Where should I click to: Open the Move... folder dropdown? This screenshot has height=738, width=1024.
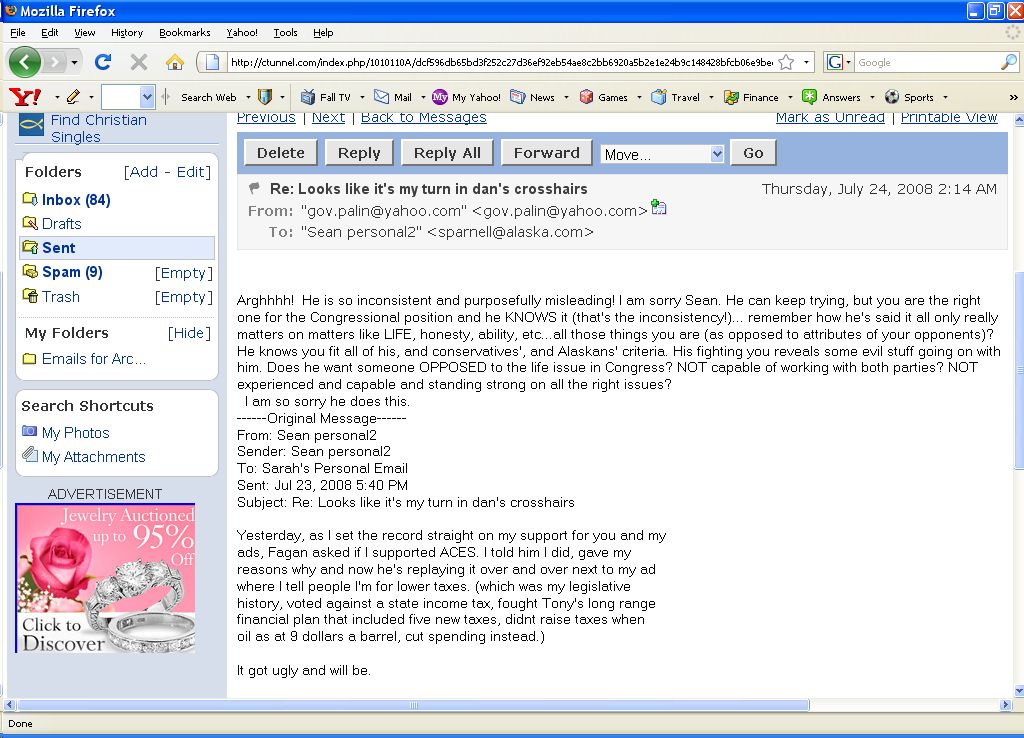(662, 154)
